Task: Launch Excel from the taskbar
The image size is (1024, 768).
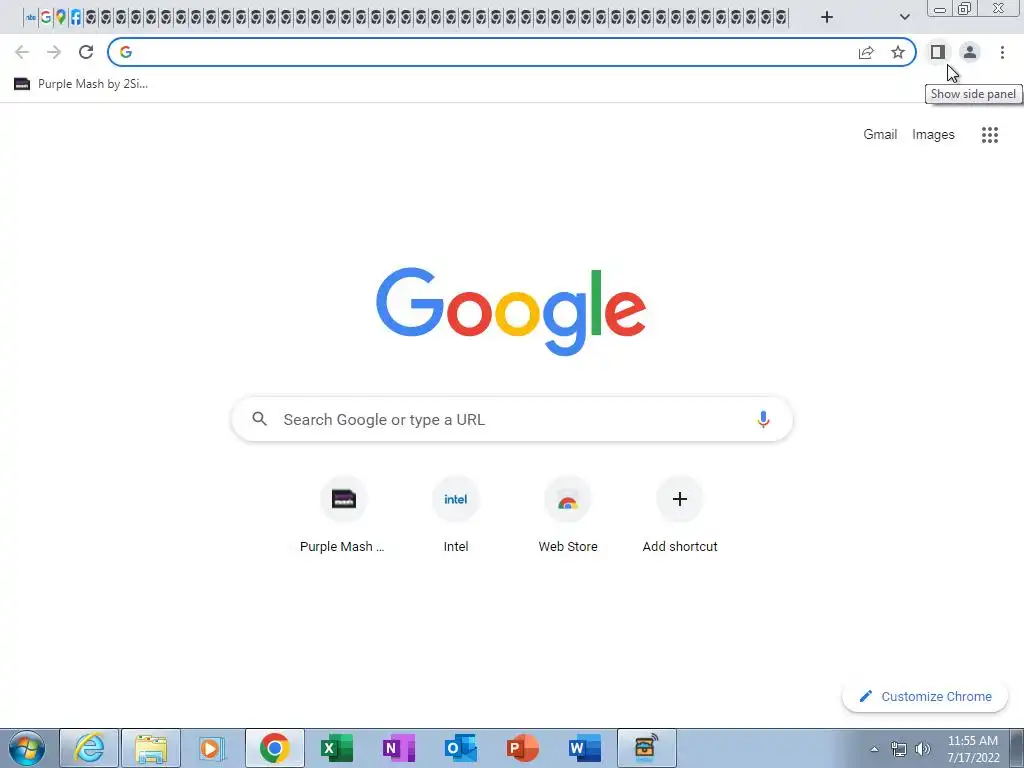Action: pyautogui.click(x=336, y=748)
